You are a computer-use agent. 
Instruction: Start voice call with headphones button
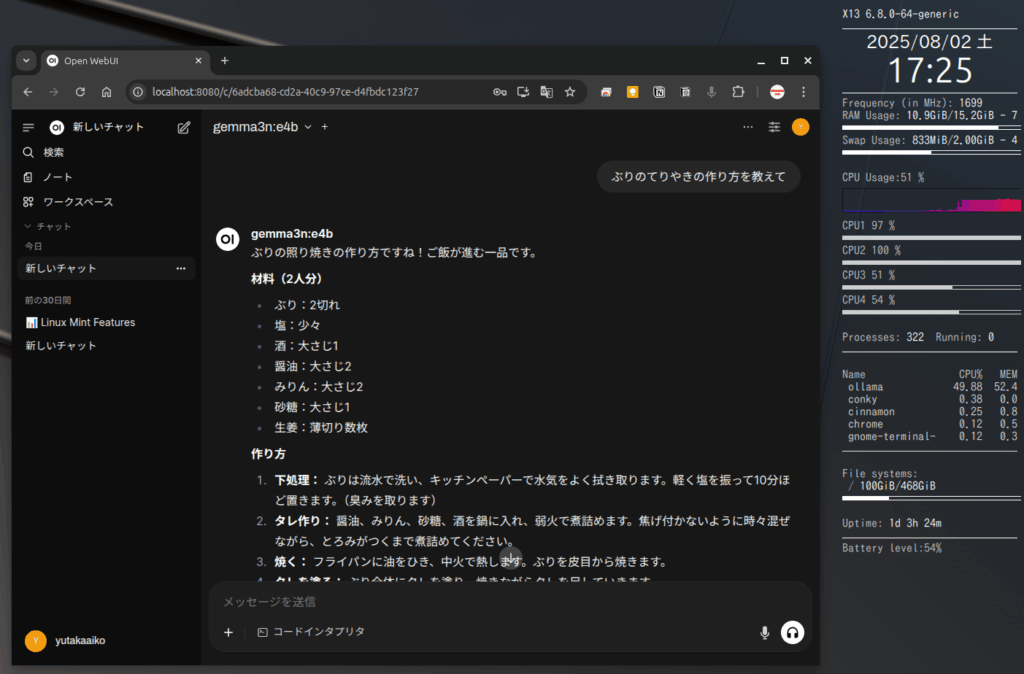(792, 632)
